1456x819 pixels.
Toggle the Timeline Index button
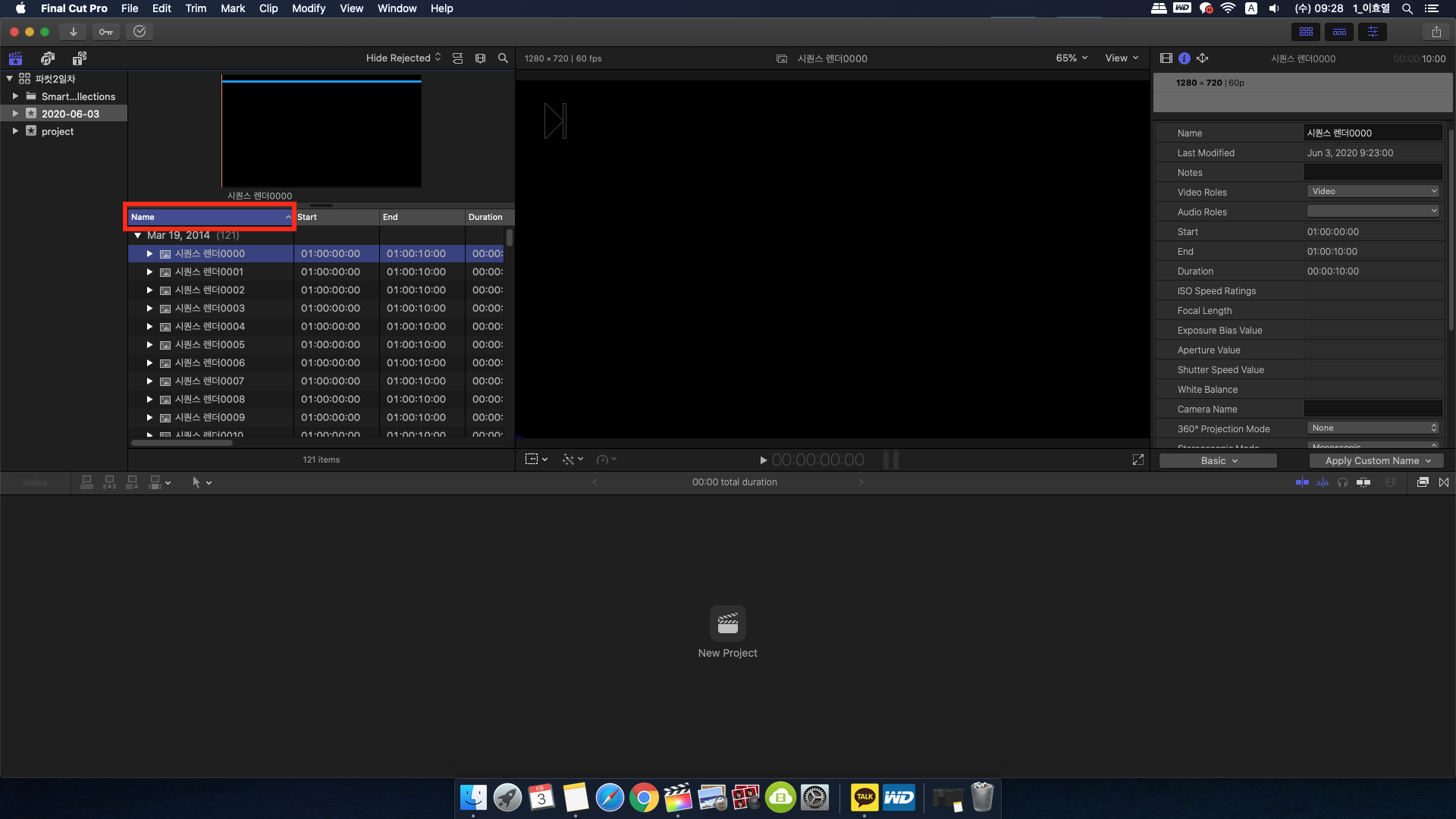click(x=35, y=482)
